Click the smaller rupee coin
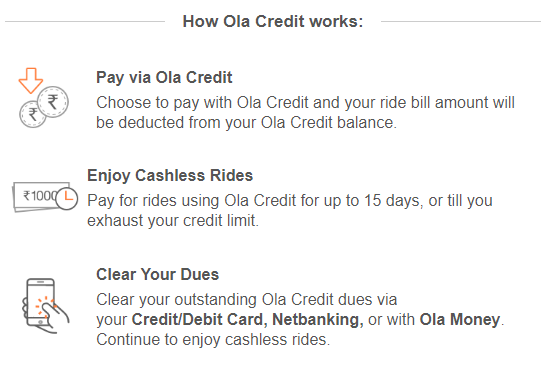545x386 pixels. click(x=33, y=114)
